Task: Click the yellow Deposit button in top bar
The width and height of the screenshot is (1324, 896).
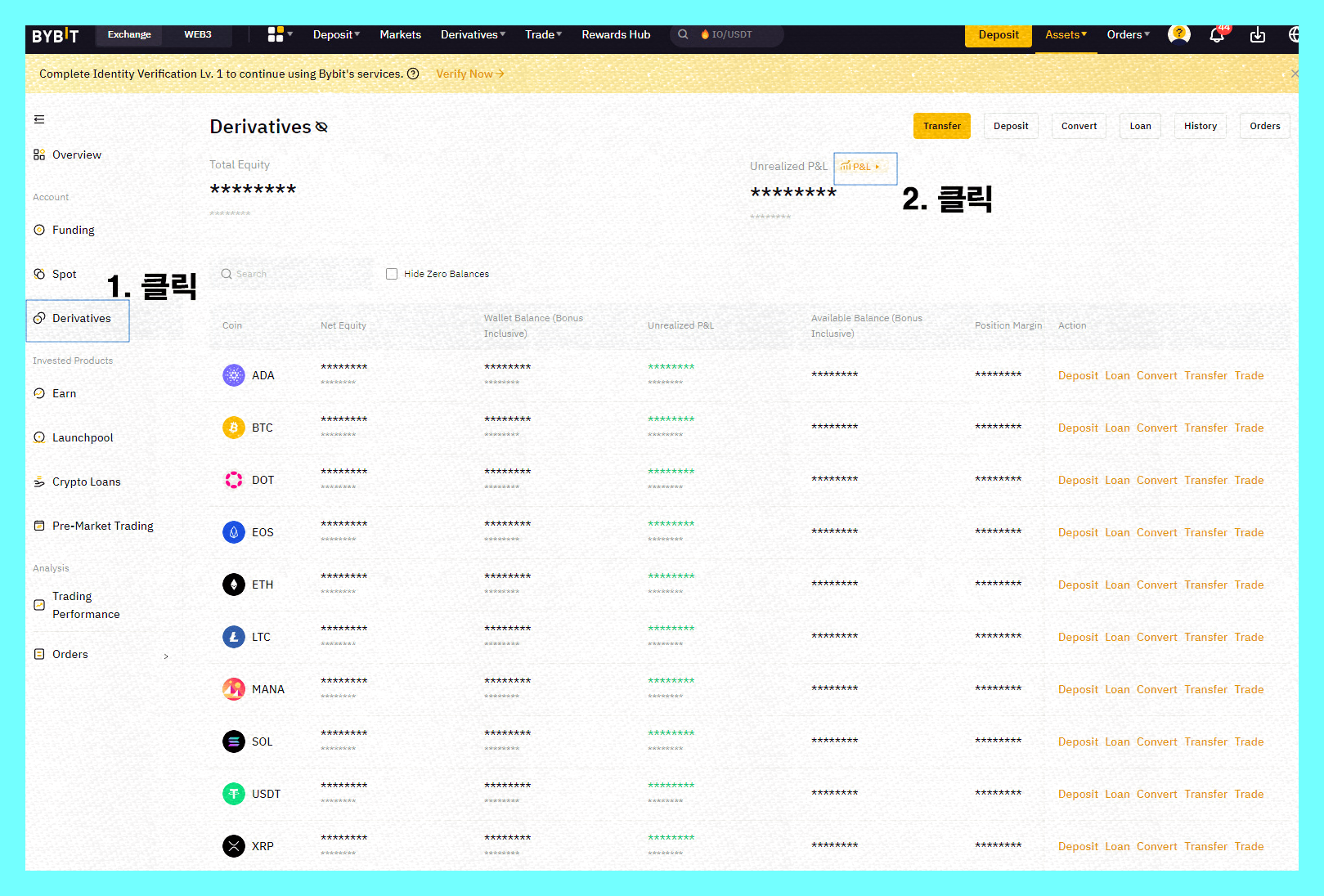Action: pos(999,35)
